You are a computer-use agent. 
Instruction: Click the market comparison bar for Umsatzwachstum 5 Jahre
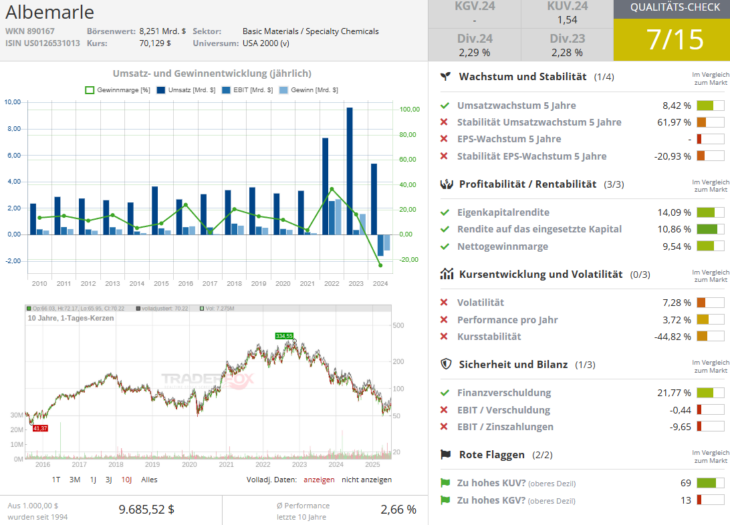tap(710, 106)
